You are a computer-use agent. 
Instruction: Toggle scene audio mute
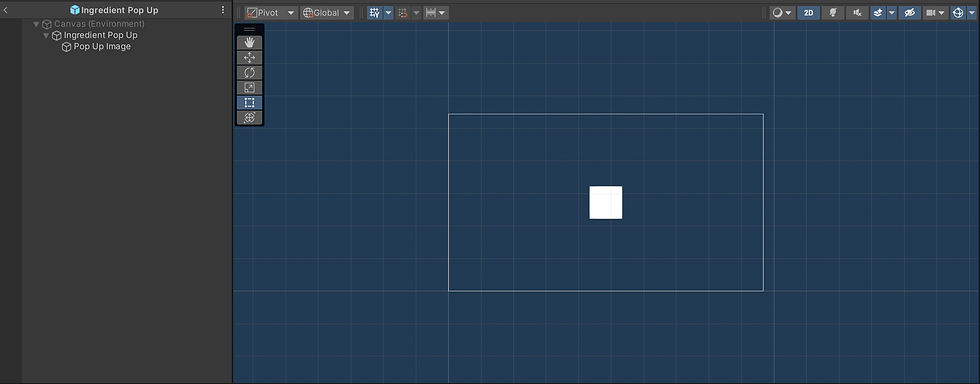coord(857,13)
